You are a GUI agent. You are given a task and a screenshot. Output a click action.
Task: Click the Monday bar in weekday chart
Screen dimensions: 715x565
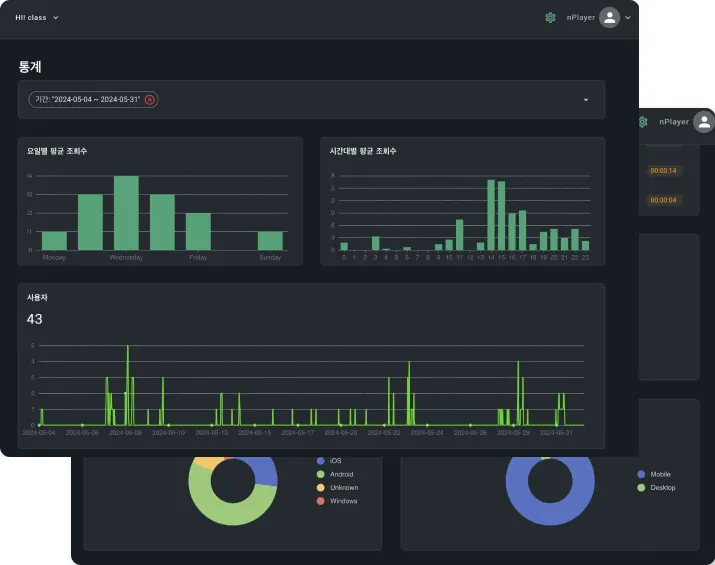click(x=54, y=241)
